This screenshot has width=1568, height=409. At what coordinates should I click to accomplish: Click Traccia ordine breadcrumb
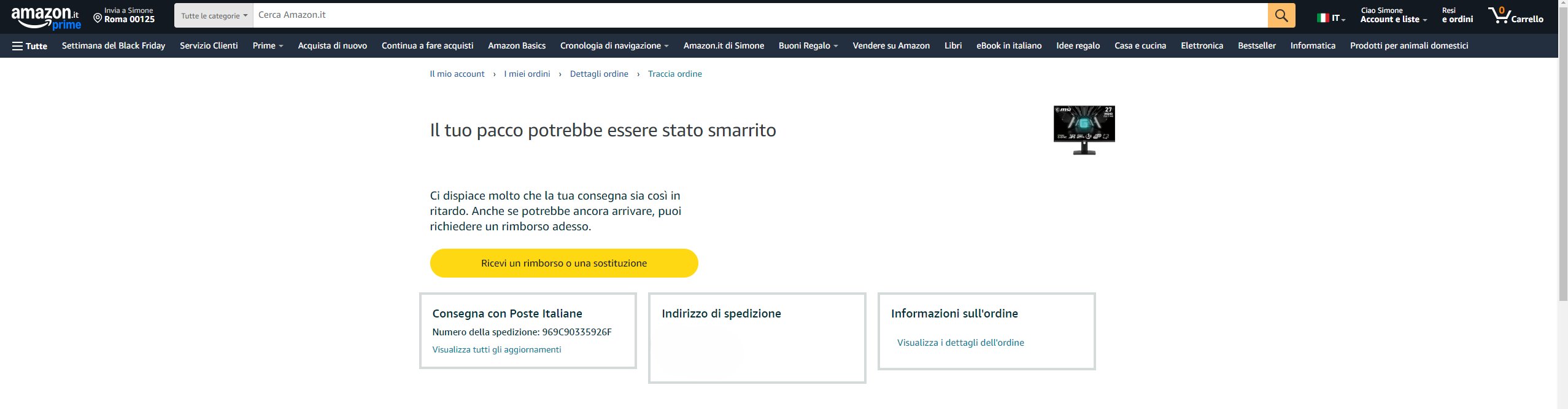(675, 74)
